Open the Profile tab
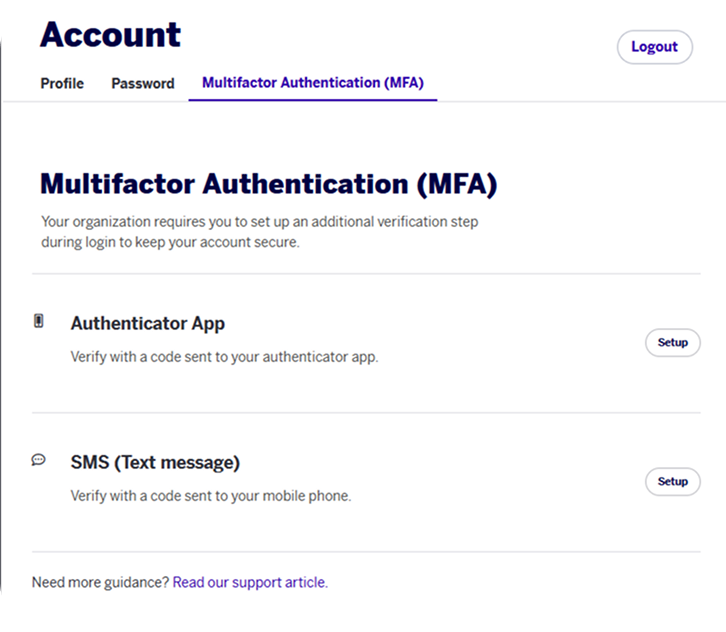Image resolution: width=726 pixels, height=632 pixels. tap(62, 83)
